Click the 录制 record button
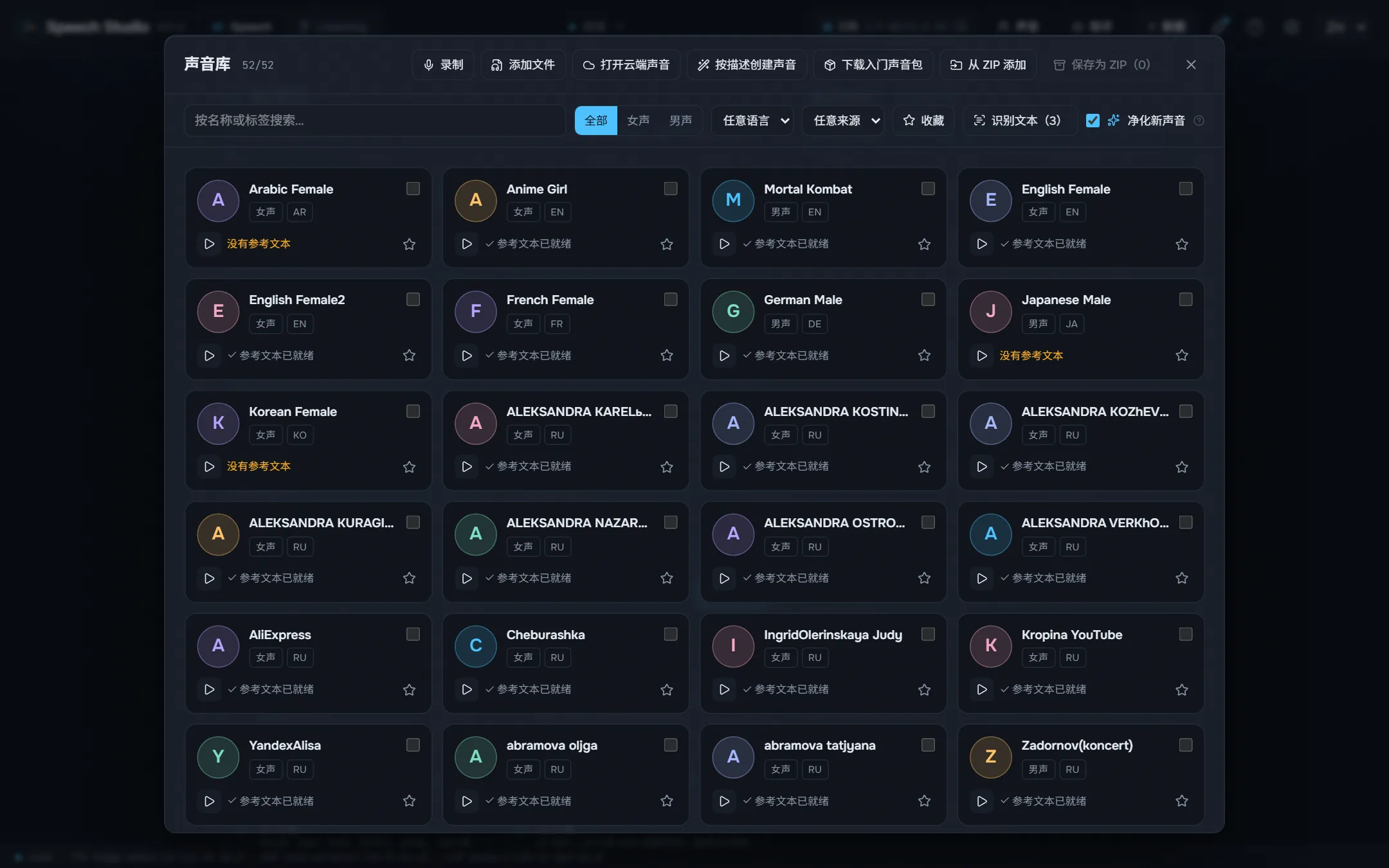Image resolution: width=1389 pixels, height=868 pixels. click(x=443, y=65)
